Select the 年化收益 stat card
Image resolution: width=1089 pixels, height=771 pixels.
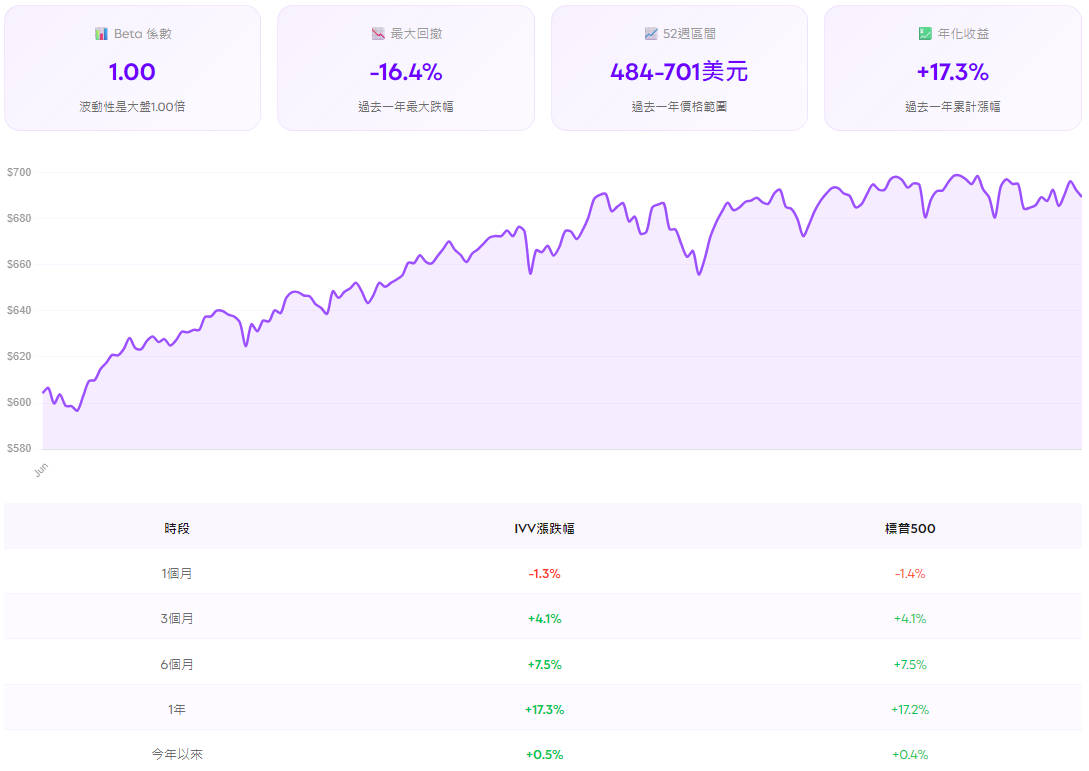tap(952, 67)
